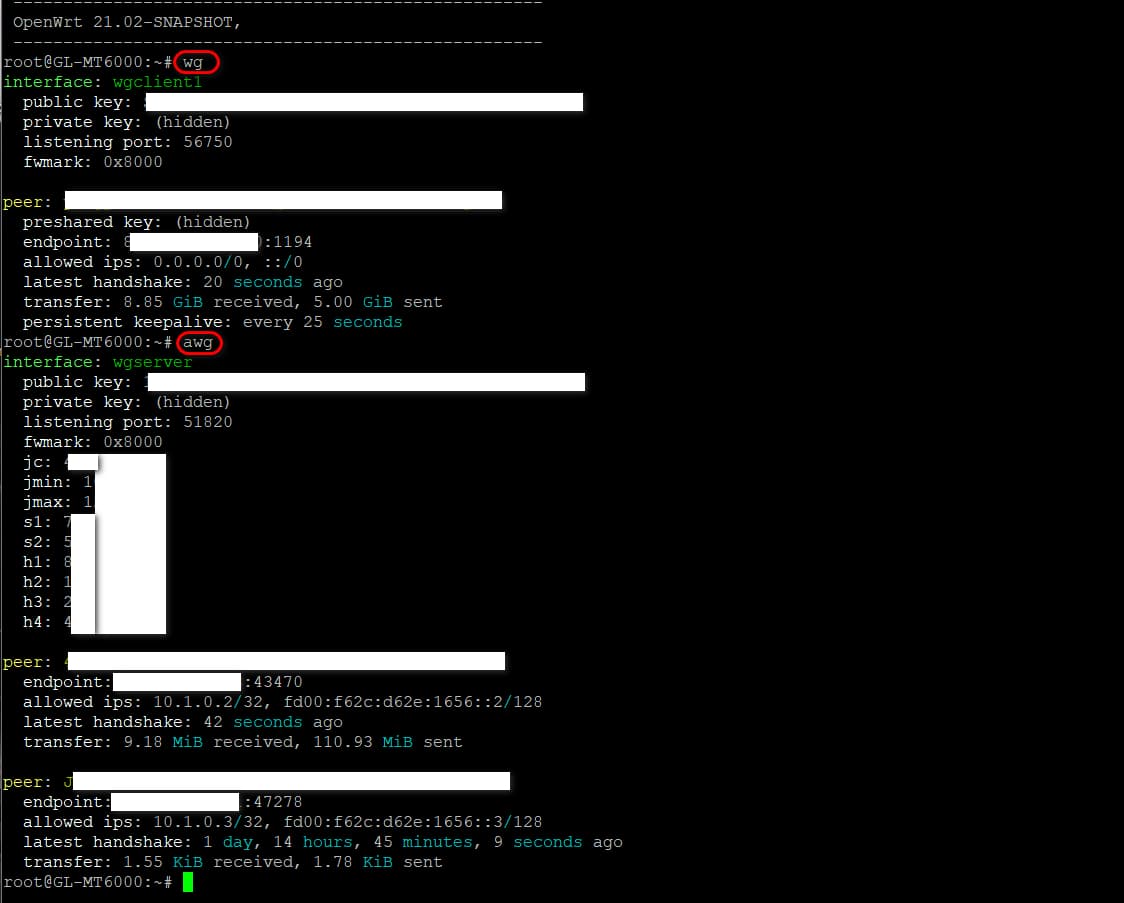Click the green terminal cursor at the prompt
The height and width of the screenshot is (903, 1124).
(188, 882)
